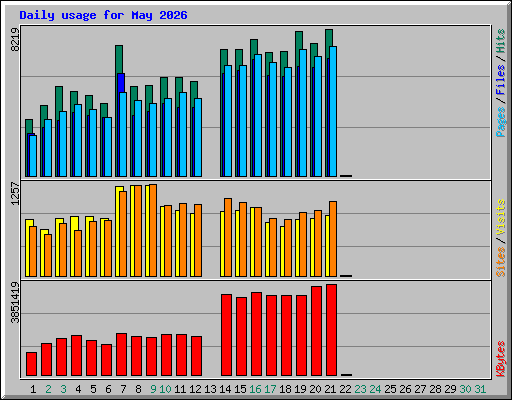Click day 11 on the x-axis
This screenshot has width=512, height=400.
click(x=180, y=389)
